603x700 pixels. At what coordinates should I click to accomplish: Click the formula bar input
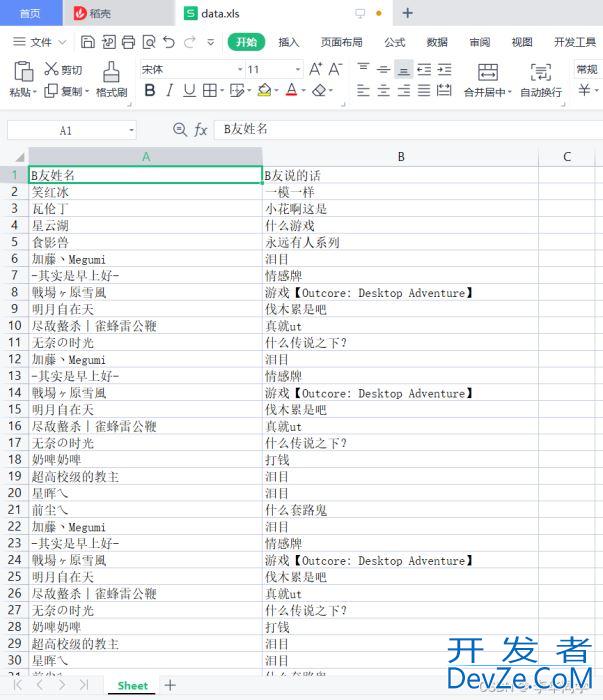[x=408, y=130]
